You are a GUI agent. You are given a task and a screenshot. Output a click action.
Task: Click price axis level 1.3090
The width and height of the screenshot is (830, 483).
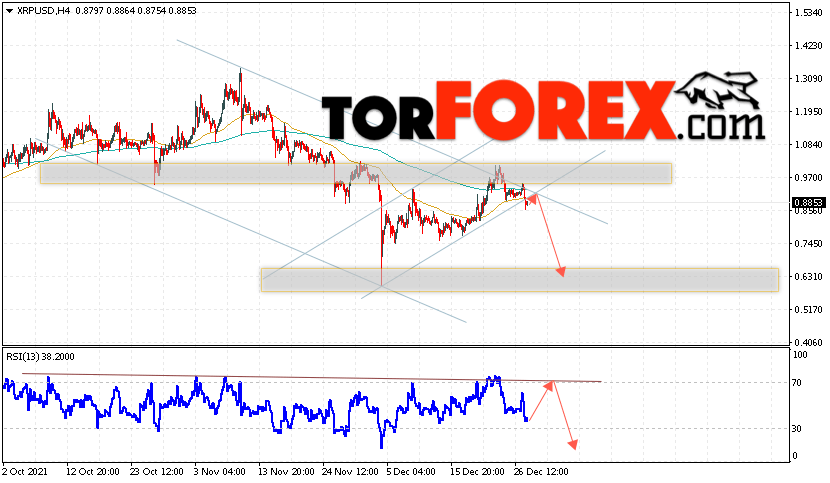point(809,78)
